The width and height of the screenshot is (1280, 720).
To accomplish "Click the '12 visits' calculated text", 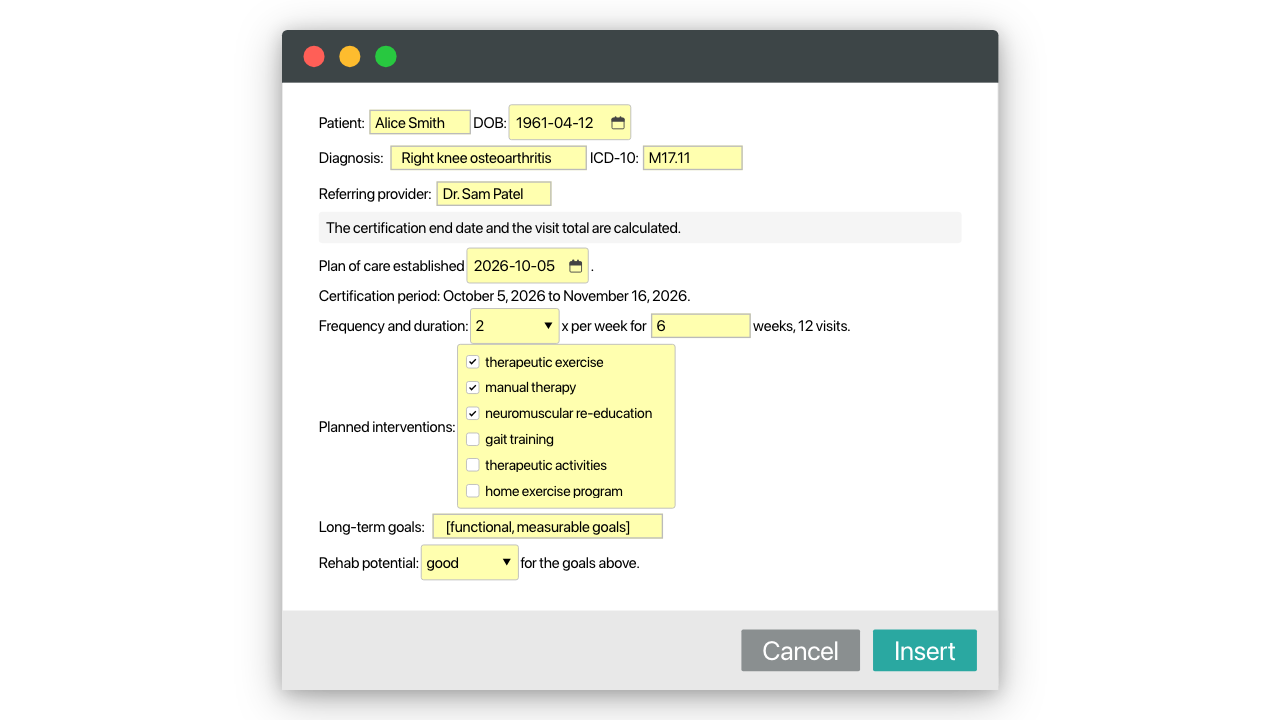I will click(x=825, y=326).
